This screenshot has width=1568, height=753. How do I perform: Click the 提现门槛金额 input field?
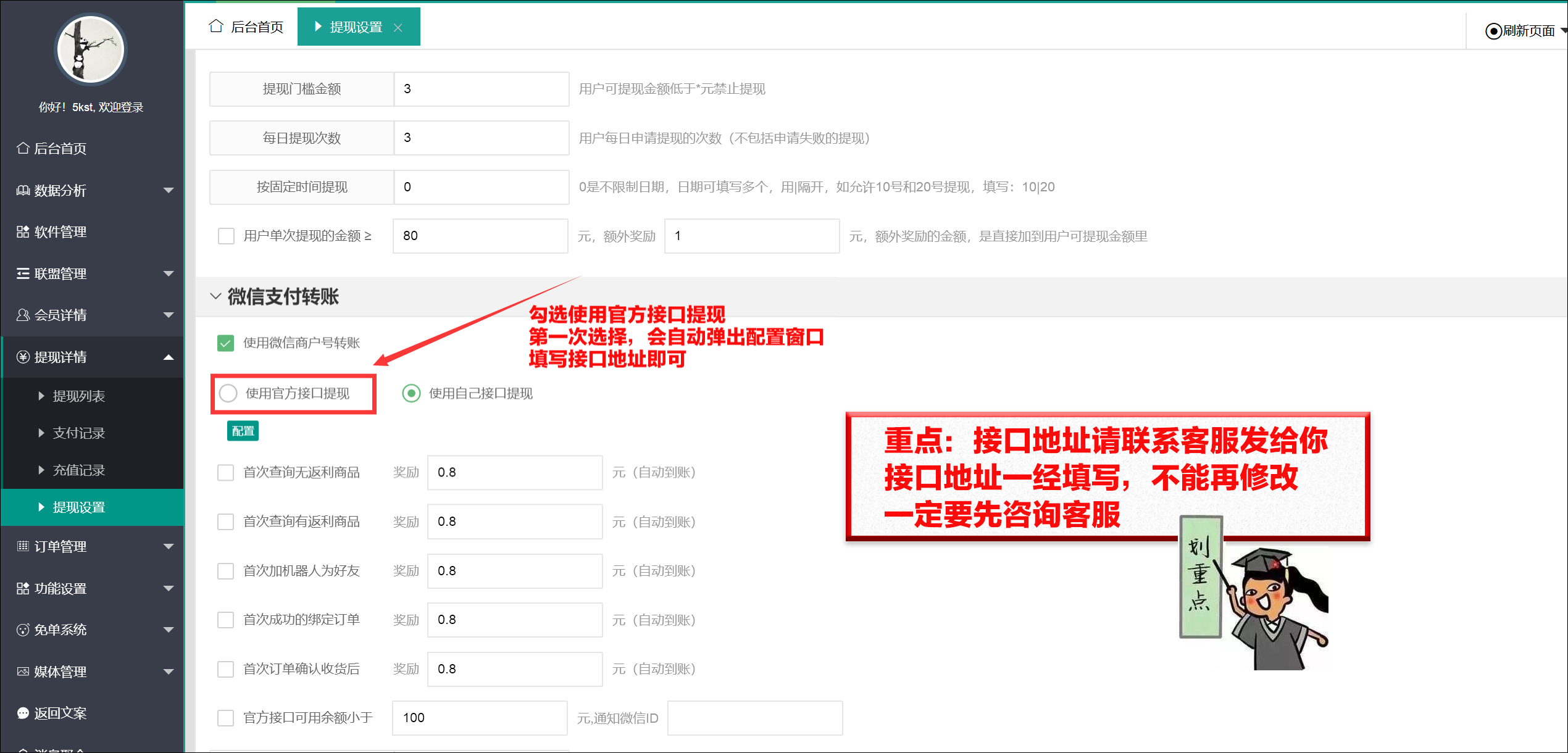pos(481,89)
